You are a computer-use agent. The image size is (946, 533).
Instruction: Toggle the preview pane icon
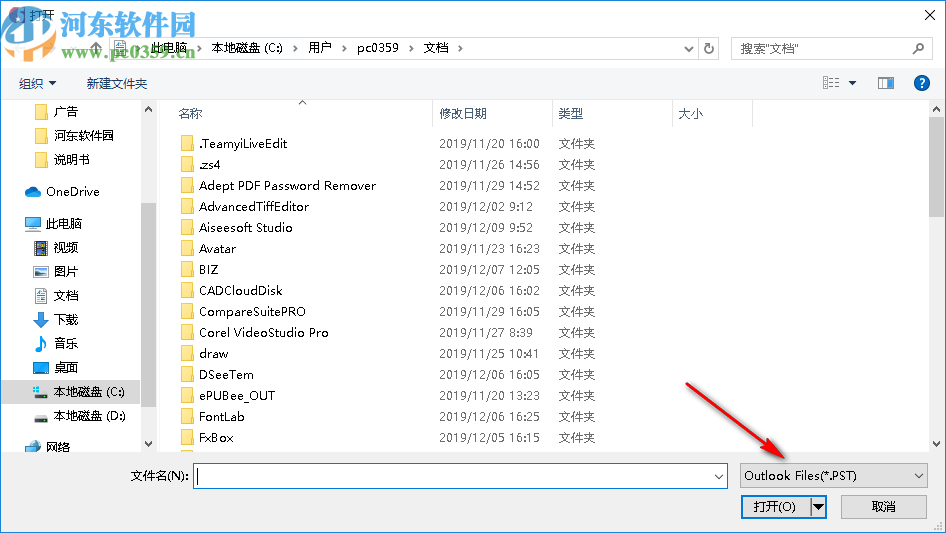[x=886, y=83]
